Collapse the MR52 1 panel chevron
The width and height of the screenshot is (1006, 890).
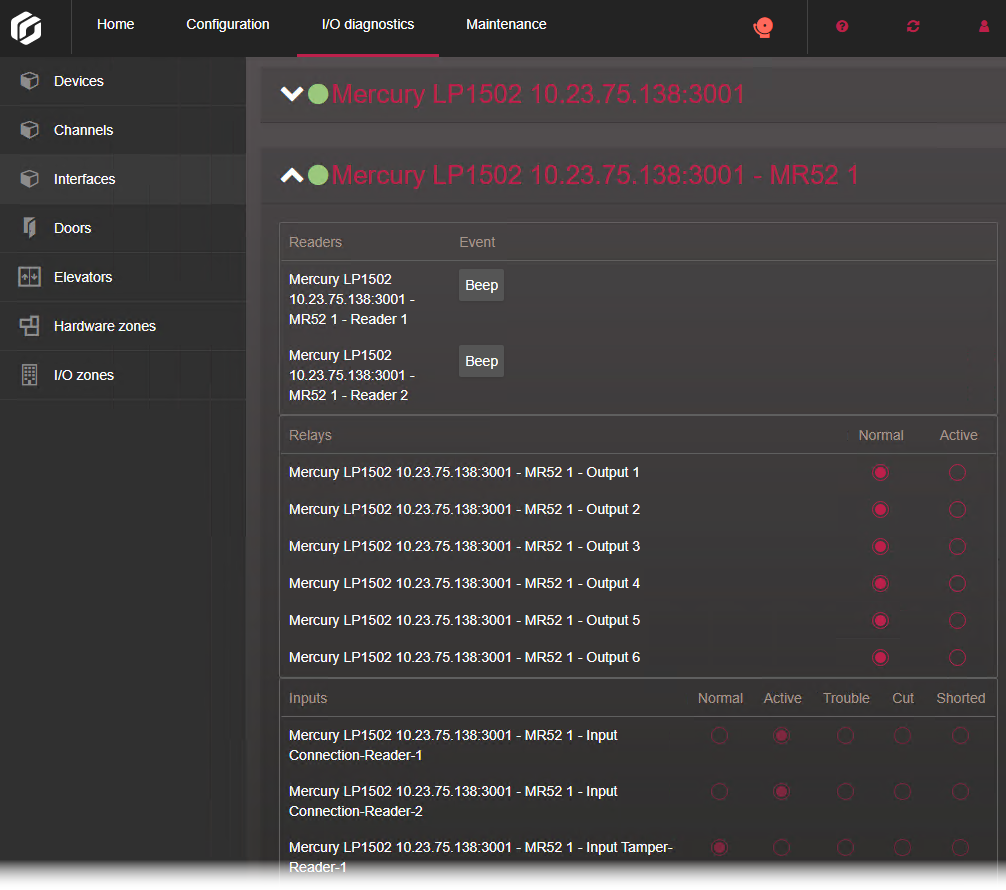point(291,175)
